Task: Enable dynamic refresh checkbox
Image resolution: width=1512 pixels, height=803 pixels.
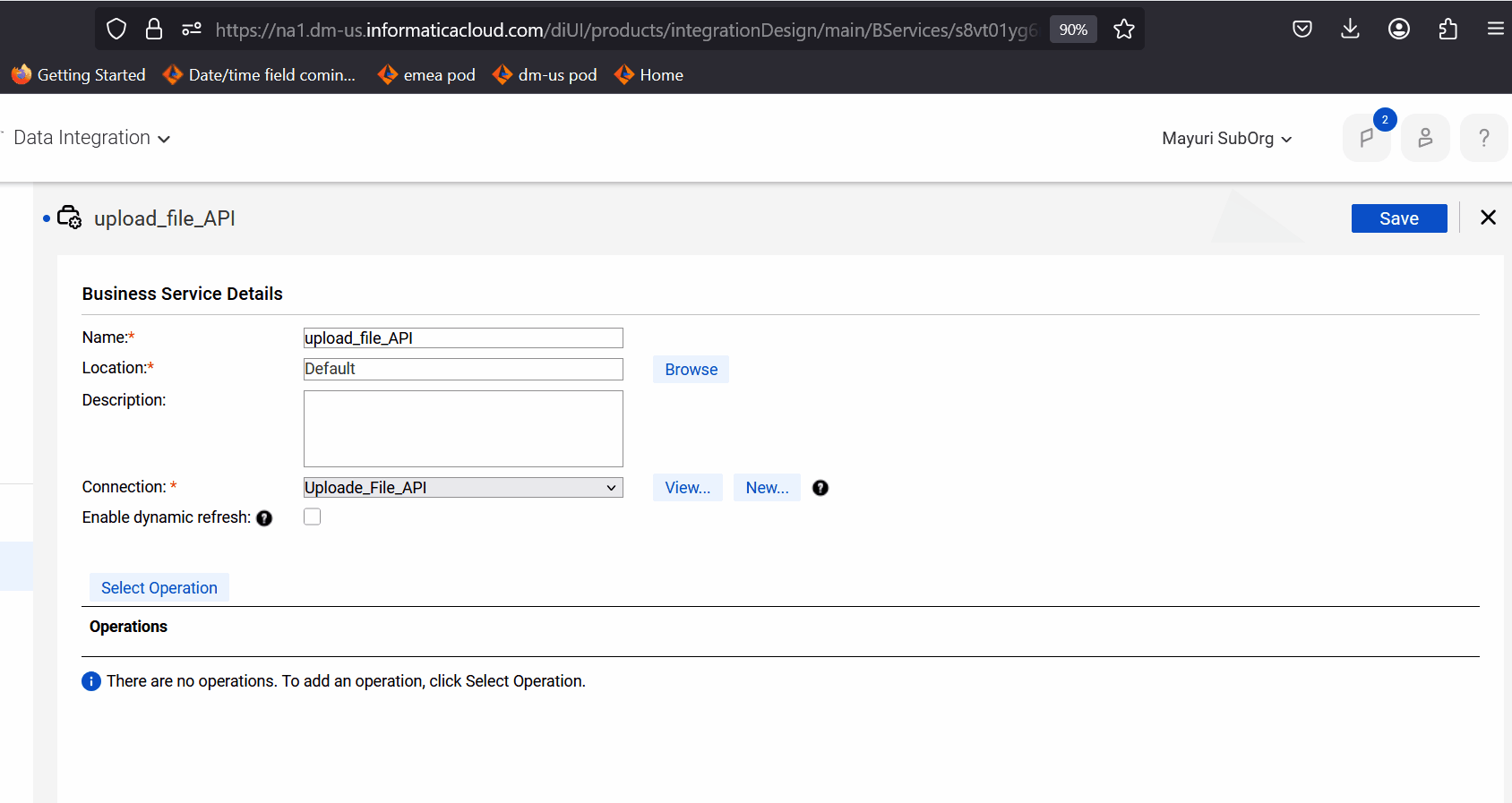Action: (x=312, y=517)
